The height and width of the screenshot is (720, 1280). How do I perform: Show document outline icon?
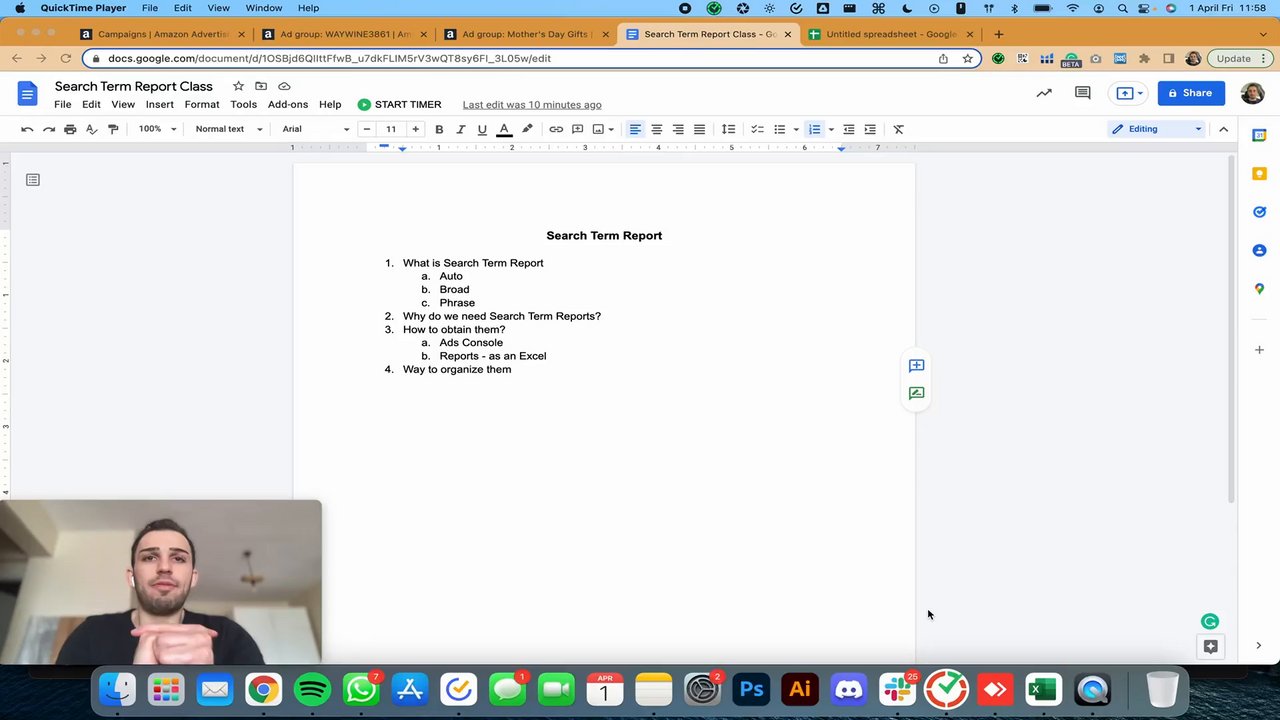pos(33,180)
